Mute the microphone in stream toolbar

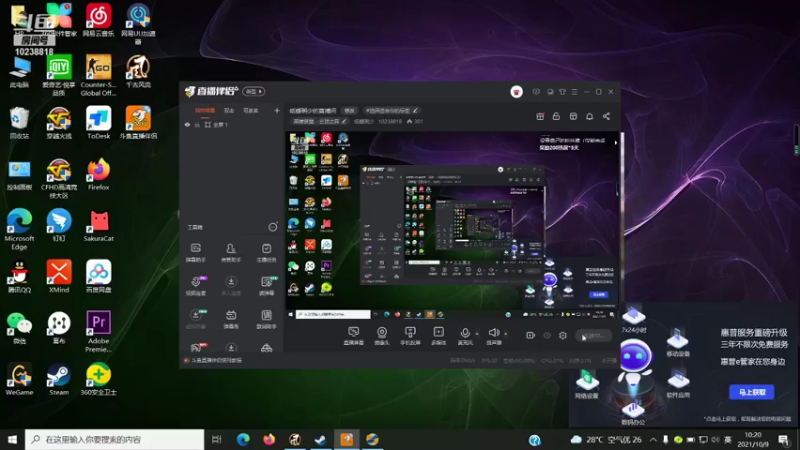coord(465,336)
